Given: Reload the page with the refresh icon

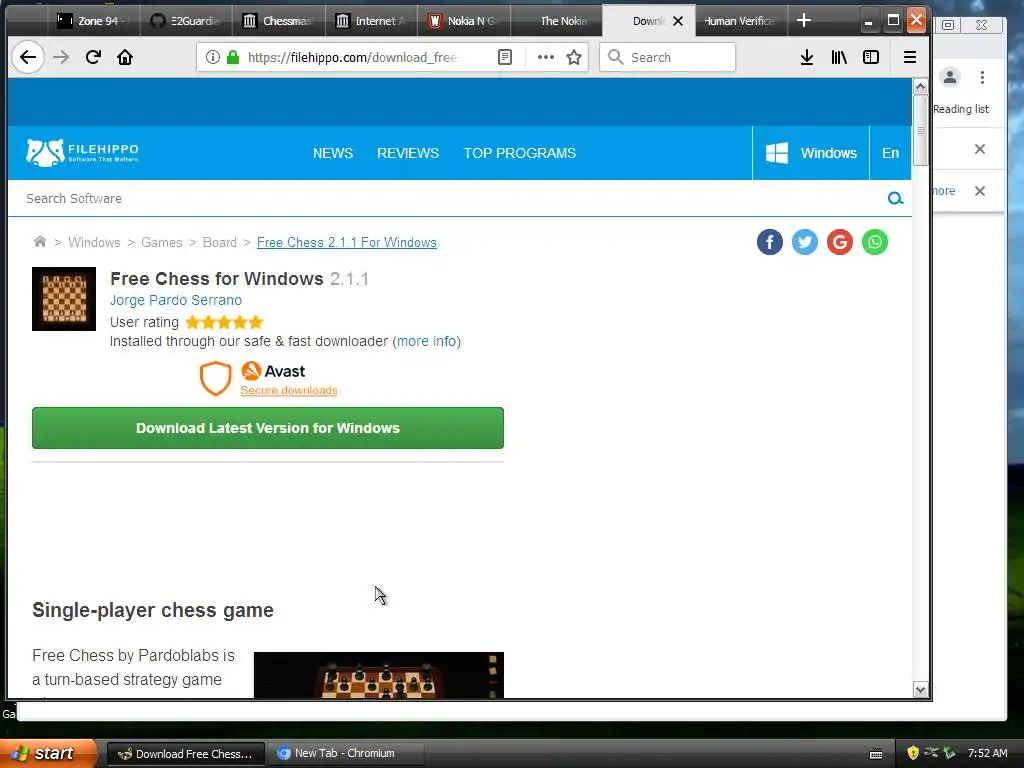Looking at the screenshot, I should tap(93, 57).
